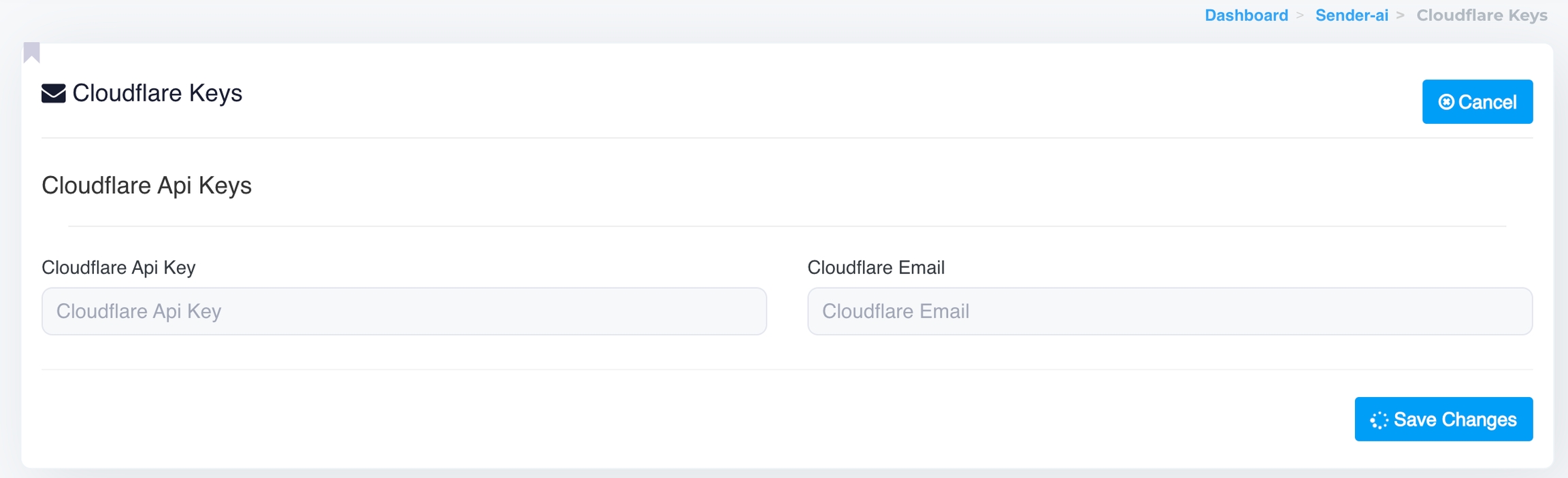Click the bookmark ribbon icon on card corner
The height and width of the screenshot is (478, 1568).
click(32, 52)
